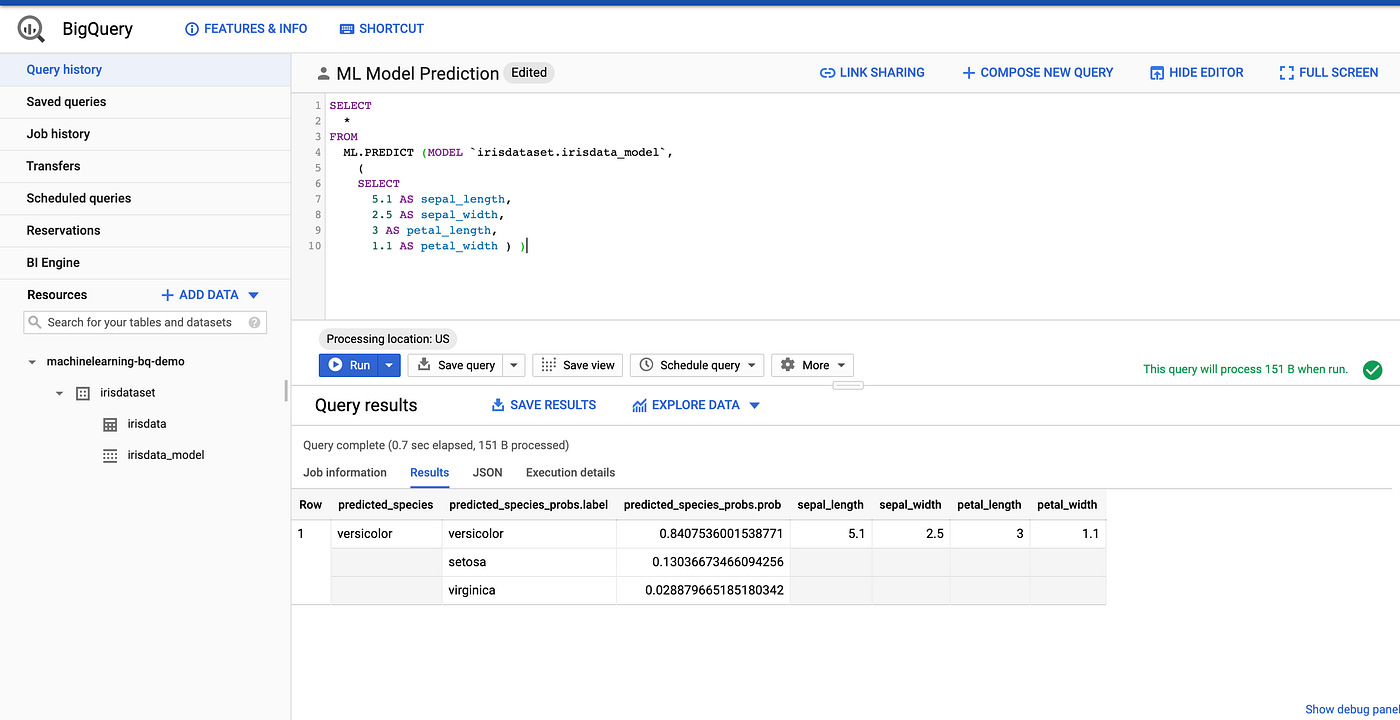Screen dimensions: 1400x720
Task: Click the FULL SCREEN icon
Action: click(x=1287, y=72)
